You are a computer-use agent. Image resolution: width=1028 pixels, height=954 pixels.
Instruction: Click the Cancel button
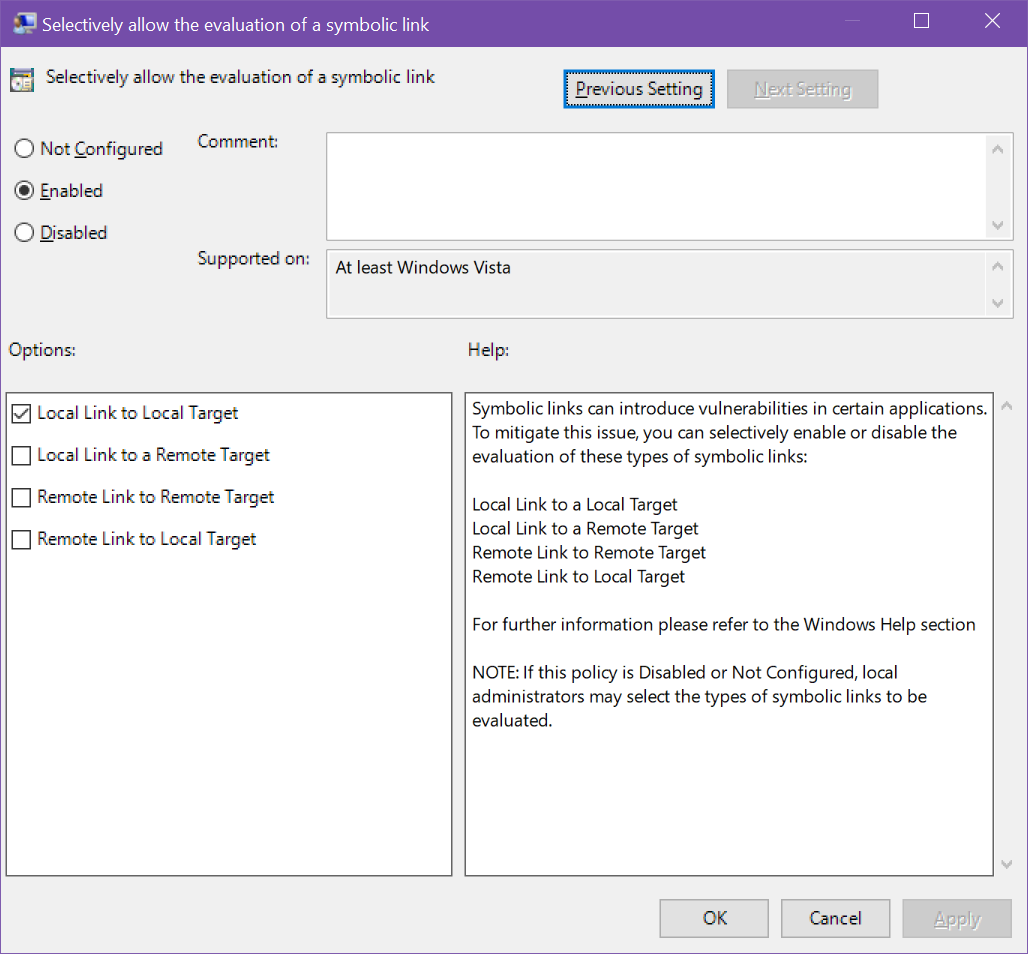point(835,918)
